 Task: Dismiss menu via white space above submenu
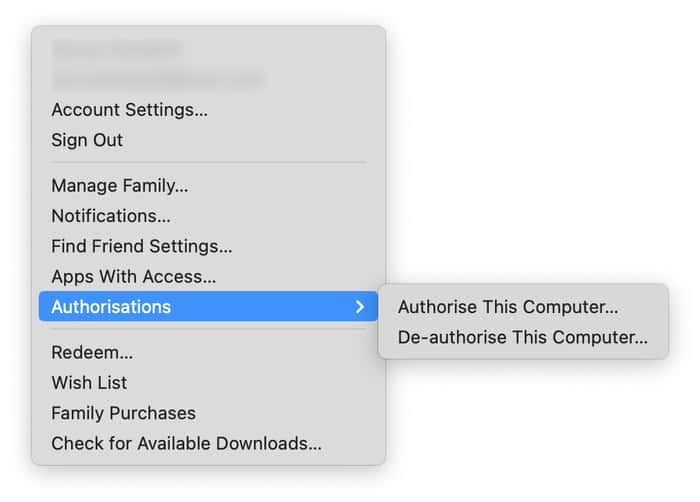click(540, 150)
